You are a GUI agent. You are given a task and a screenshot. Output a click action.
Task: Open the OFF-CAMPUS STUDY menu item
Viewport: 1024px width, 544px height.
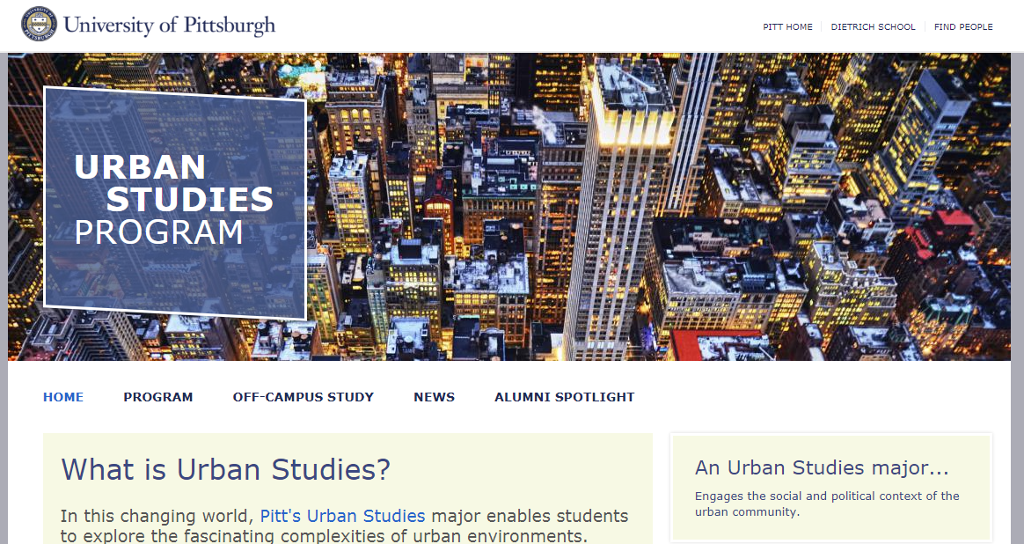pyautogui.click(x=303, y=397)
